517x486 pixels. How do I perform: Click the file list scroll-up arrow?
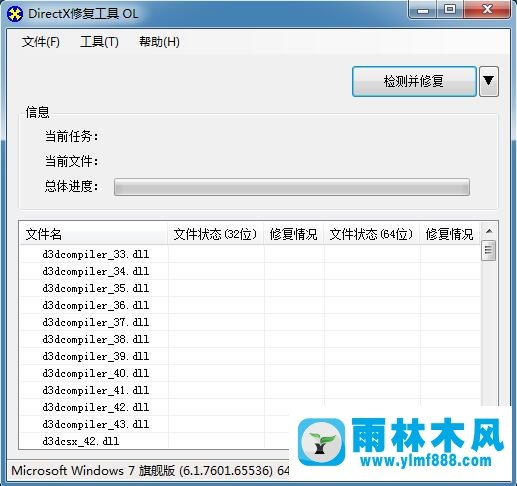tap(489, 231)
